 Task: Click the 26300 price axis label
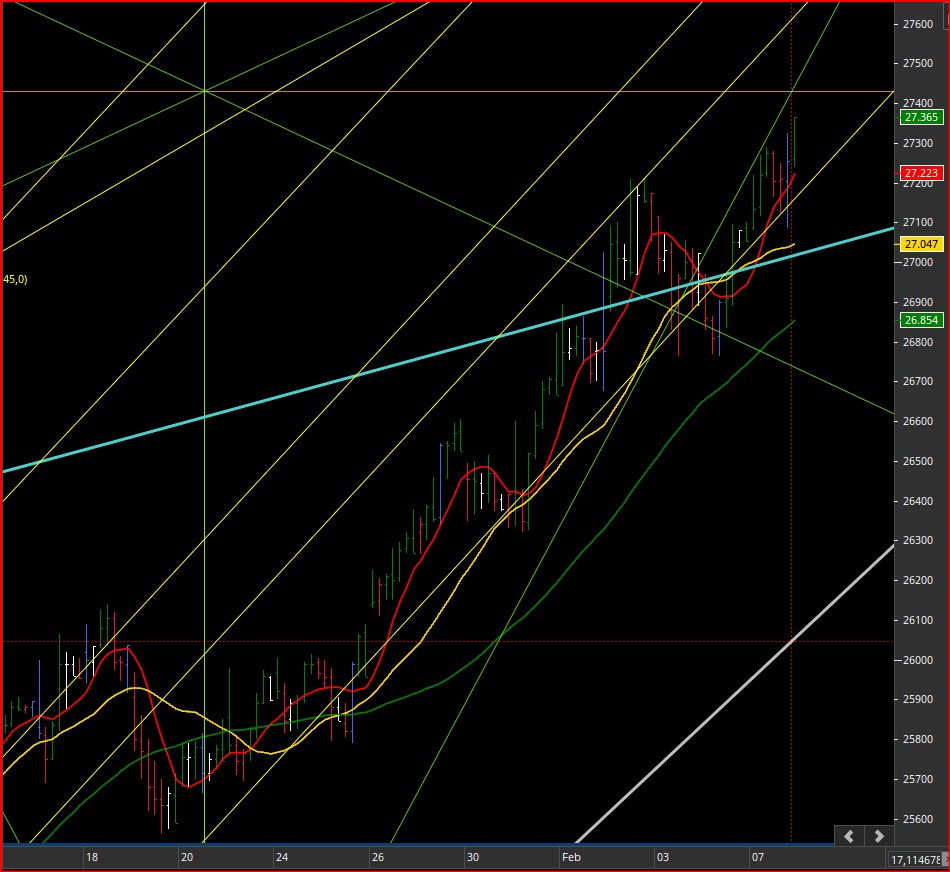tap(918, 541)
